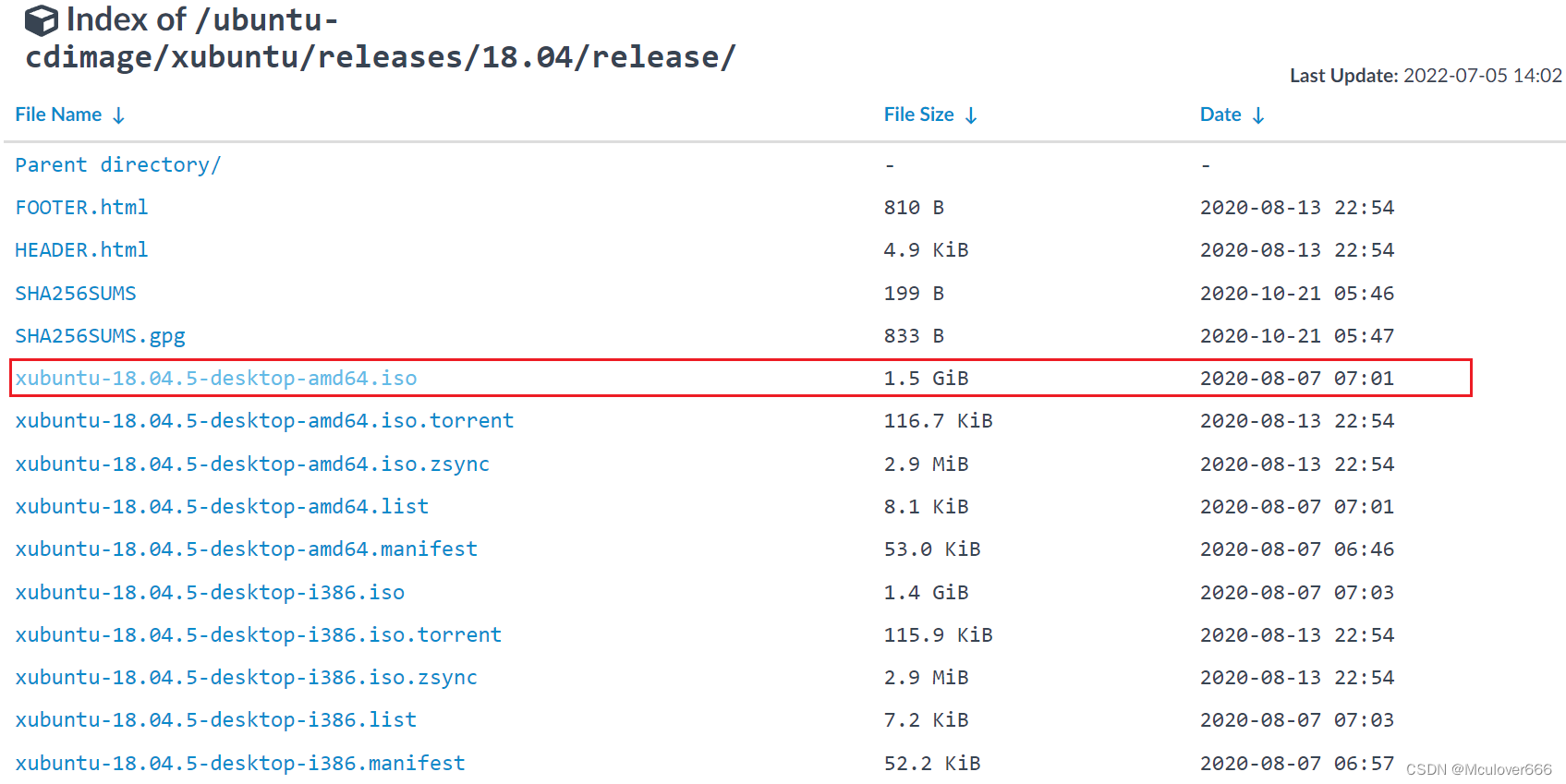The image size is (1566, 784).
Task: Click the 199 B size cell
Action: click(x=914, y=294)
